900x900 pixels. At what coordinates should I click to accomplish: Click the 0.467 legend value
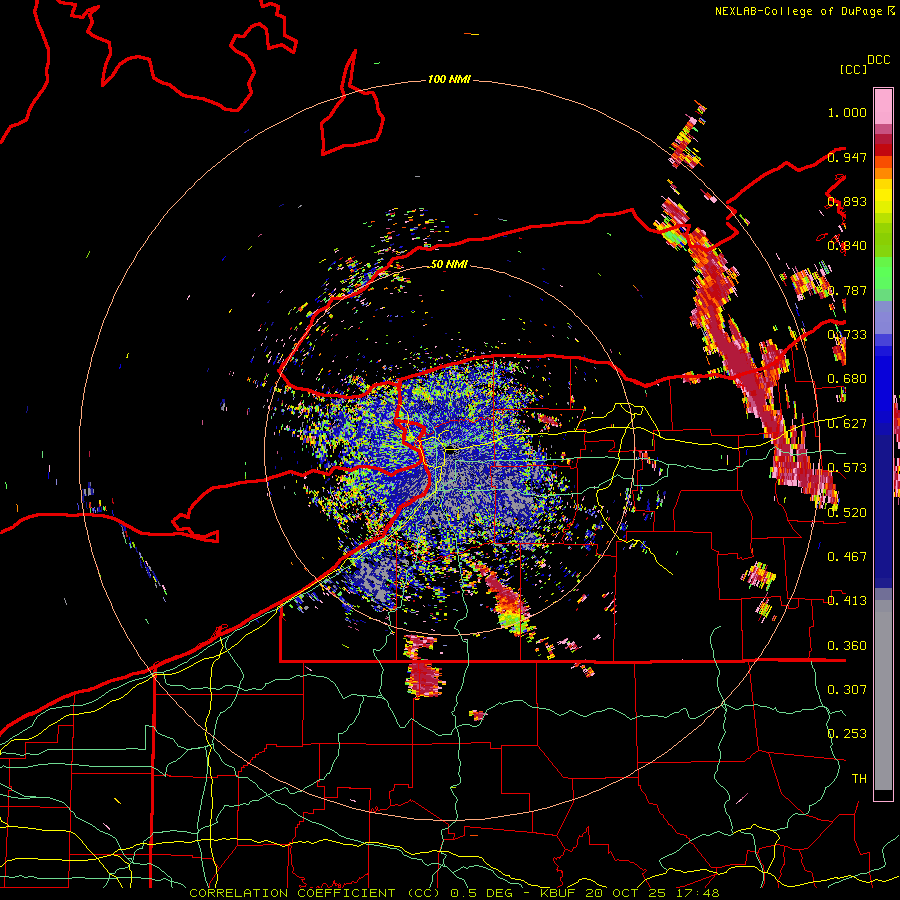pyautogui.click(x=847, y=556)
